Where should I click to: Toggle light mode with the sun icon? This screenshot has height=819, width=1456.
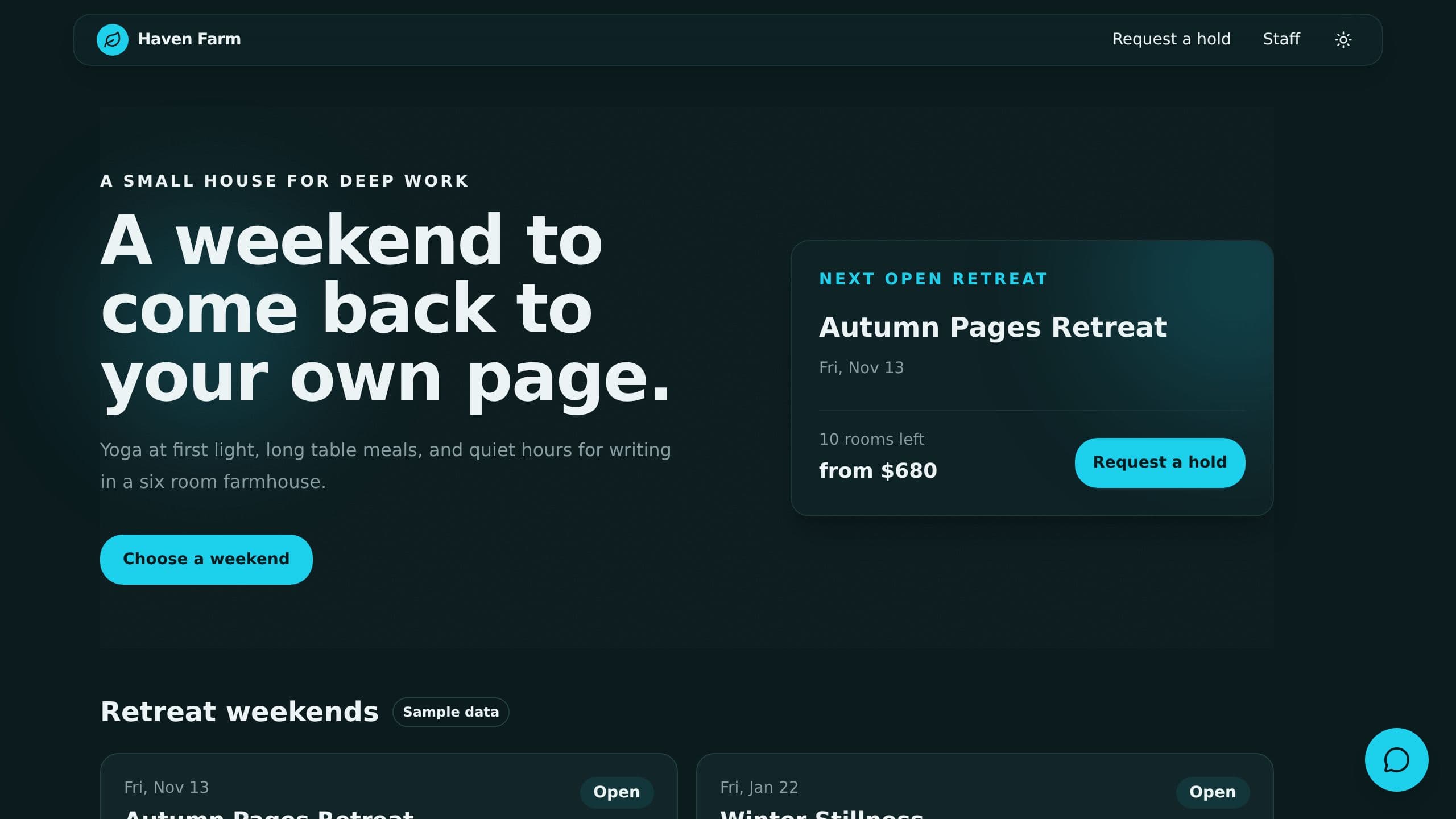(1343, 39)
